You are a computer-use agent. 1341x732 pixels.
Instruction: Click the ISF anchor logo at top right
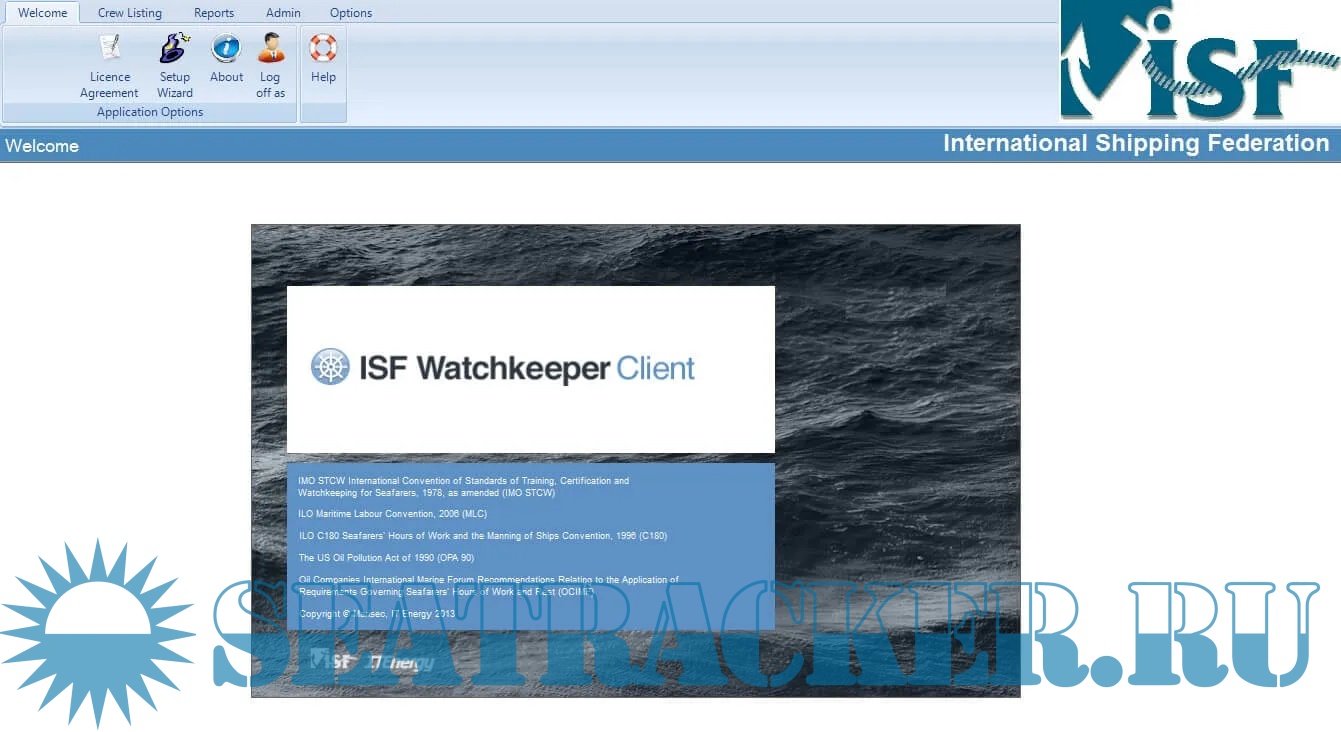coord(1198,62)
